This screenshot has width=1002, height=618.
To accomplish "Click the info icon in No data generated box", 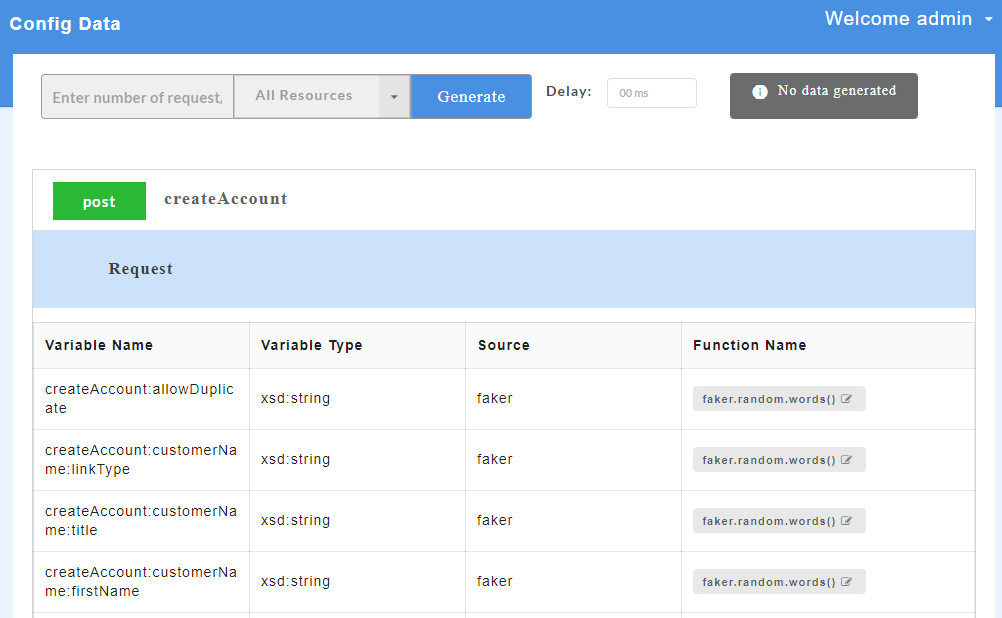I will point(760,90).
